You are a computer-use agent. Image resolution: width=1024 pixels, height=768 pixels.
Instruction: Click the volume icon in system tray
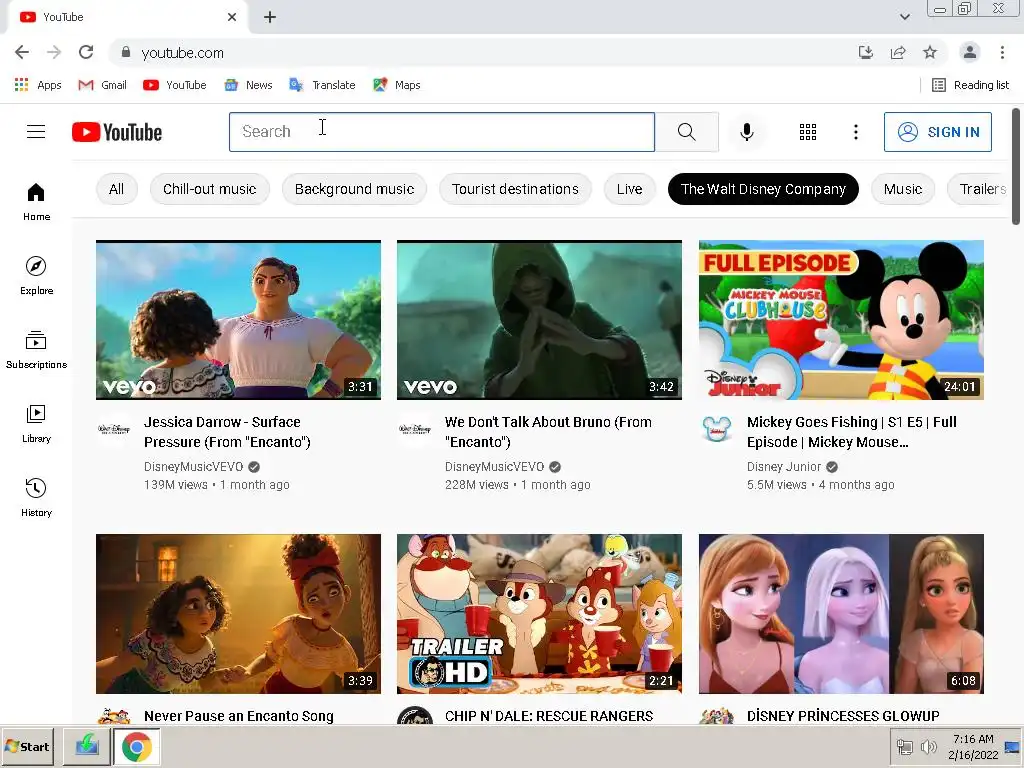coord(928,747)
